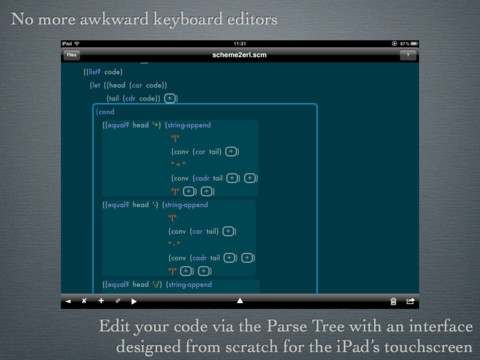
Task: Open the help question-mark button
Action: pyautogui.click(x=408, y=55)
